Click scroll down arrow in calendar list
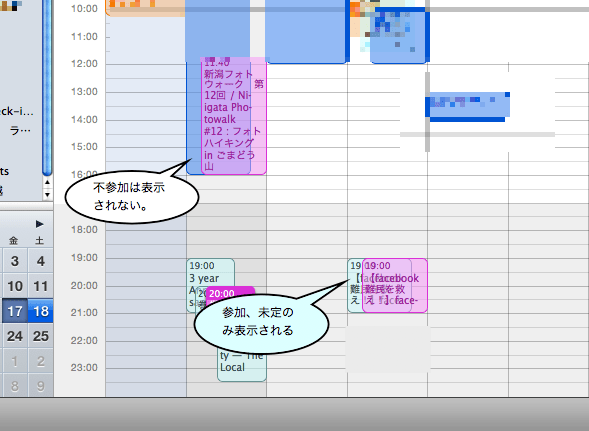This screenshot has width=589, height=431. click(x=47, y=194)
